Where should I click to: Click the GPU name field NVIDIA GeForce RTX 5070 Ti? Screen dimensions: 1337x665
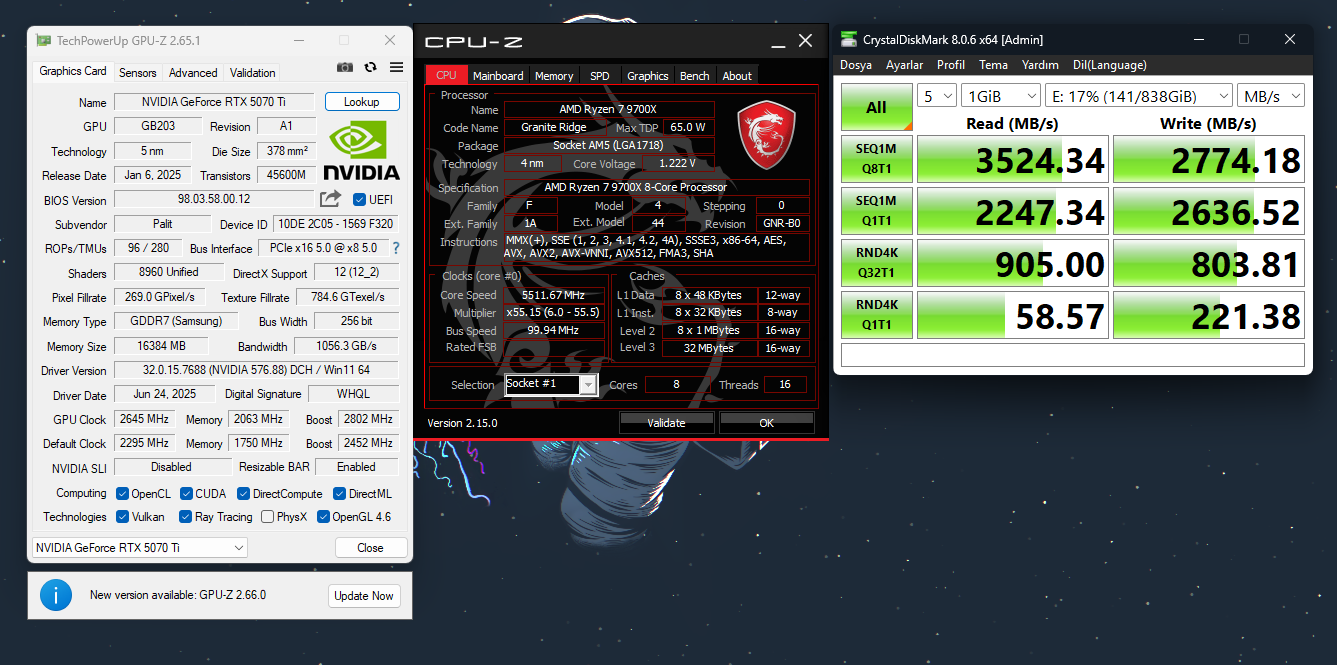point(214,102)
